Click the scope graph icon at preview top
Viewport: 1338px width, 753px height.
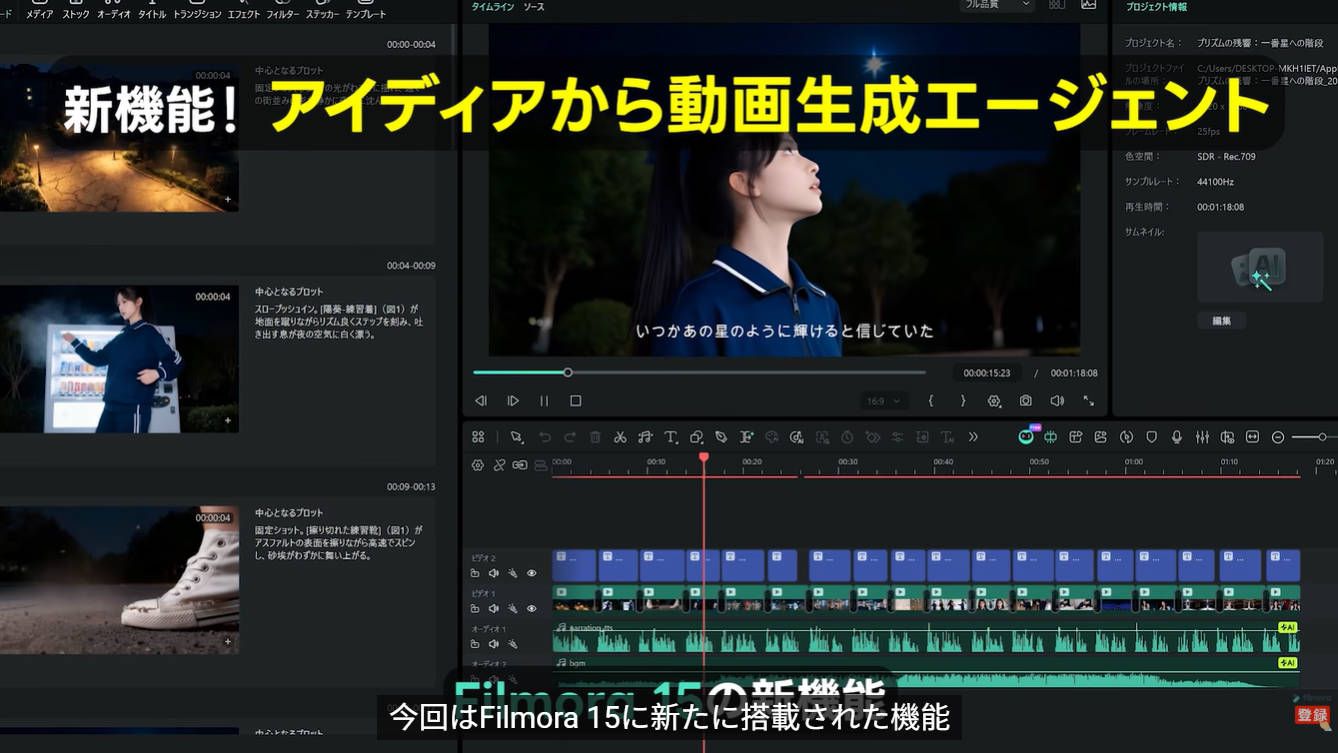click(1088, 5)
